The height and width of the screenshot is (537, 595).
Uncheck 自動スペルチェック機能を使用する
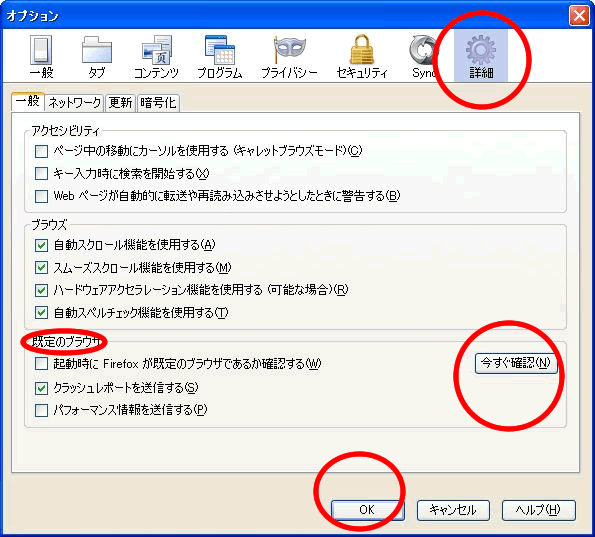(x=41, y=313)
